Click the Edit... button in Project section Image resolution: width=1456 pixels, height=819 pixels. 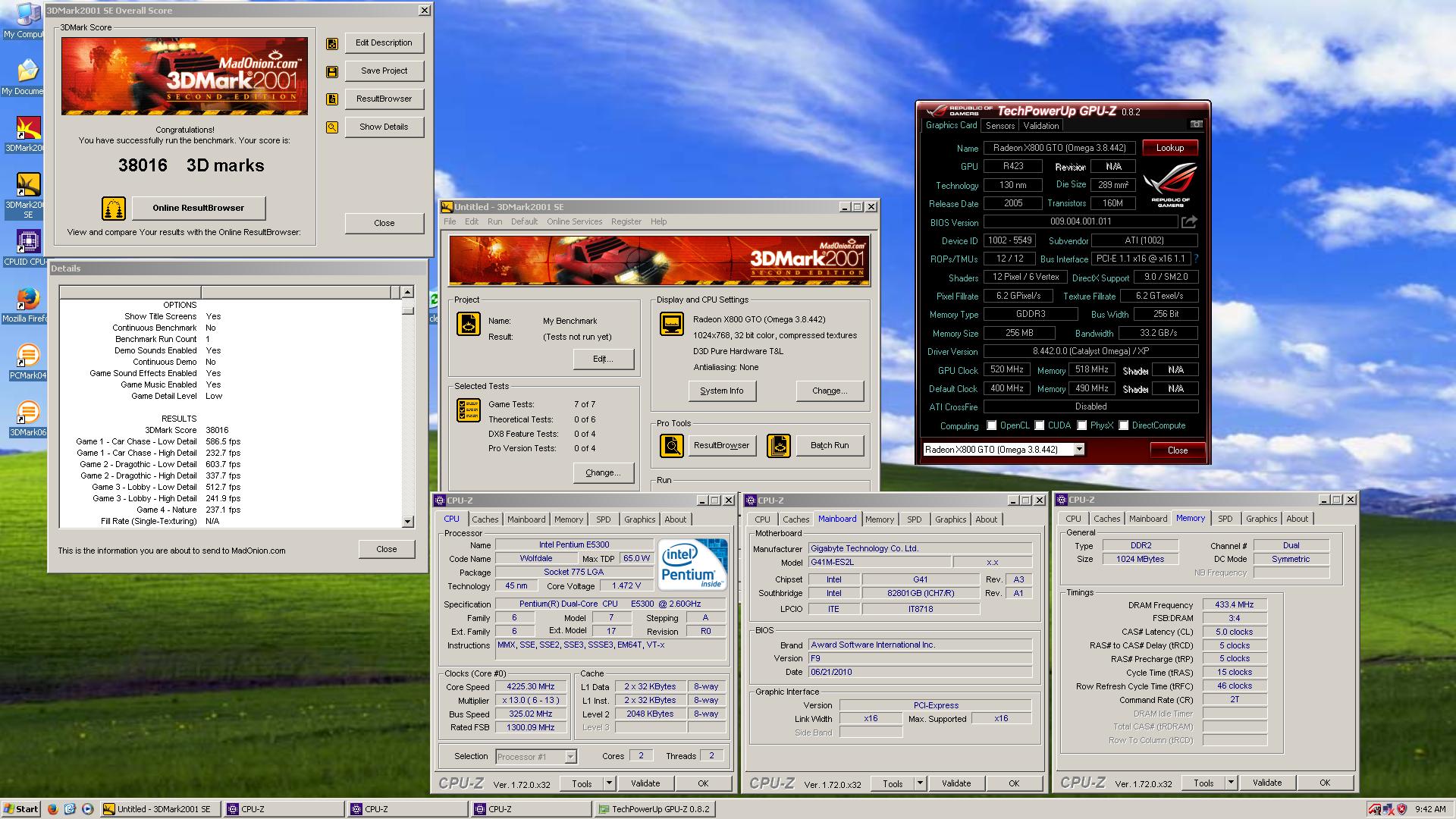[603, 359]
